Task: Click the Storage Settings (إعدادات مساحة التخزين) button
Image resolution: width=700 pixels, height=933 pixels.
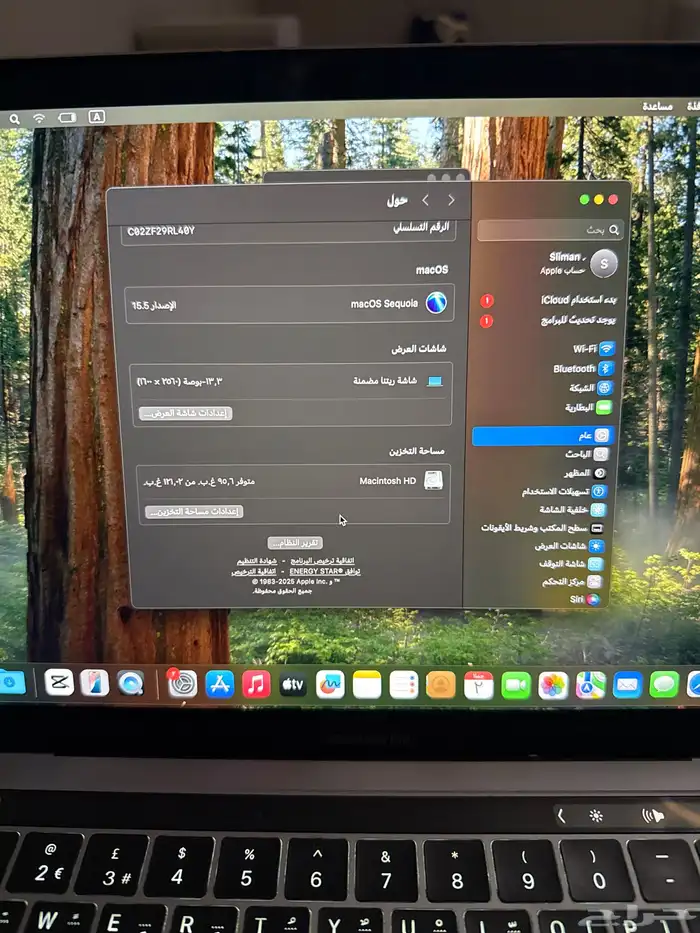Action: point(194,511)
